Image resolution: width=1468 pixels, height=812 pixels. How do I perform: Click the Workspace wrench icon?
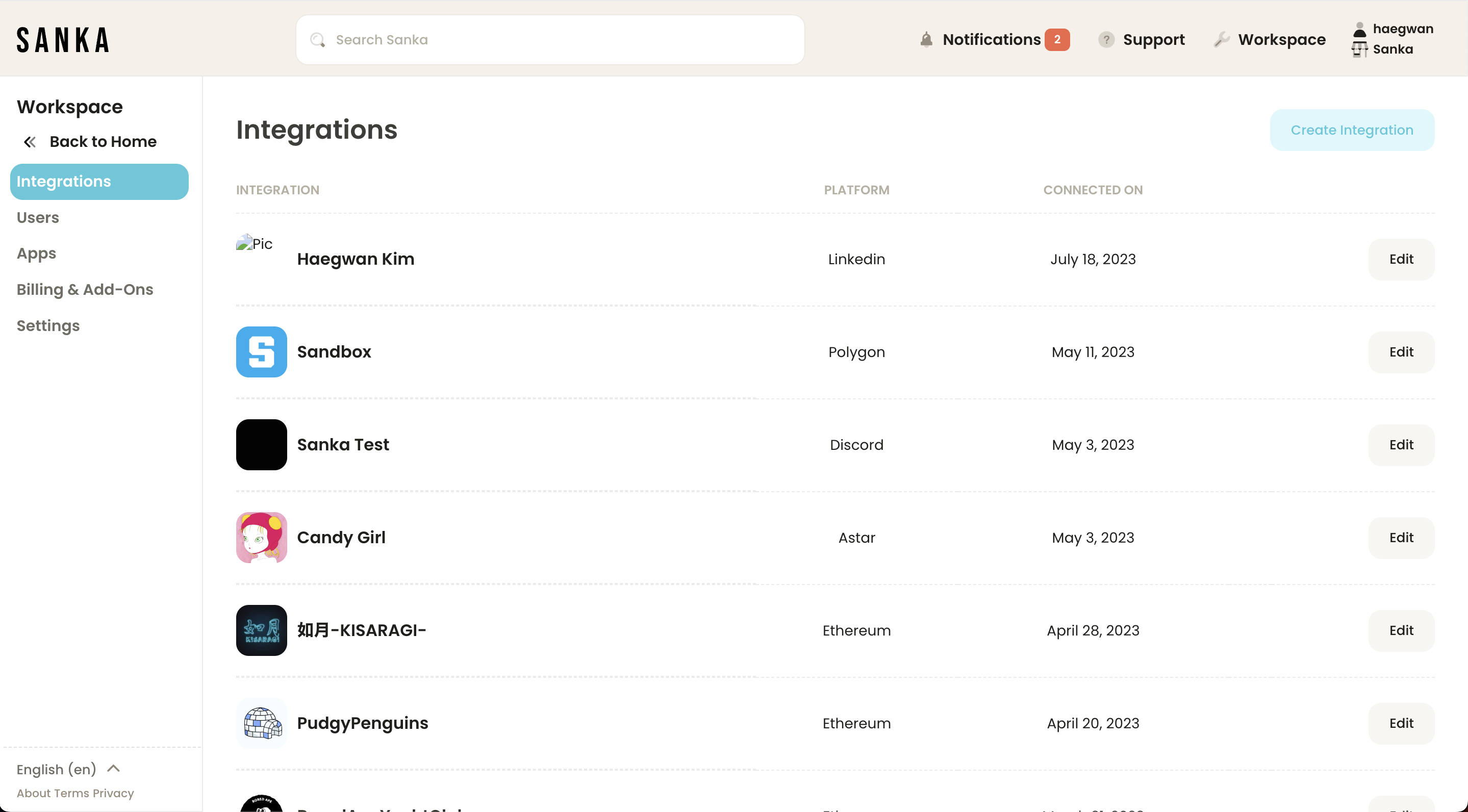click(1221, 39)
